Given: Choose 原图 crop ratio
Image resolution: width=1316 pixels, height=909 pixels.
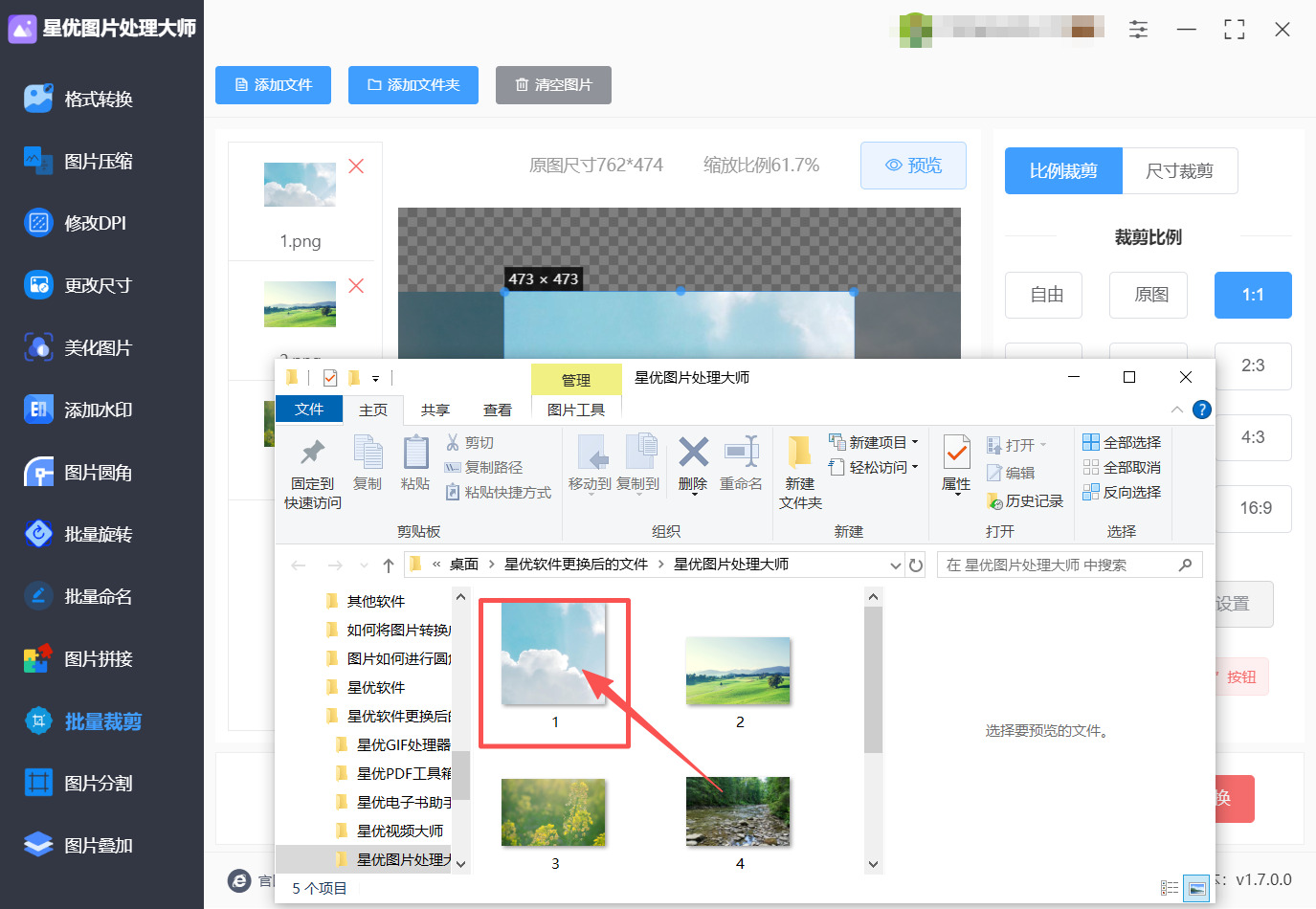Looking at the screenshot, I should [x=1149, y=295].
